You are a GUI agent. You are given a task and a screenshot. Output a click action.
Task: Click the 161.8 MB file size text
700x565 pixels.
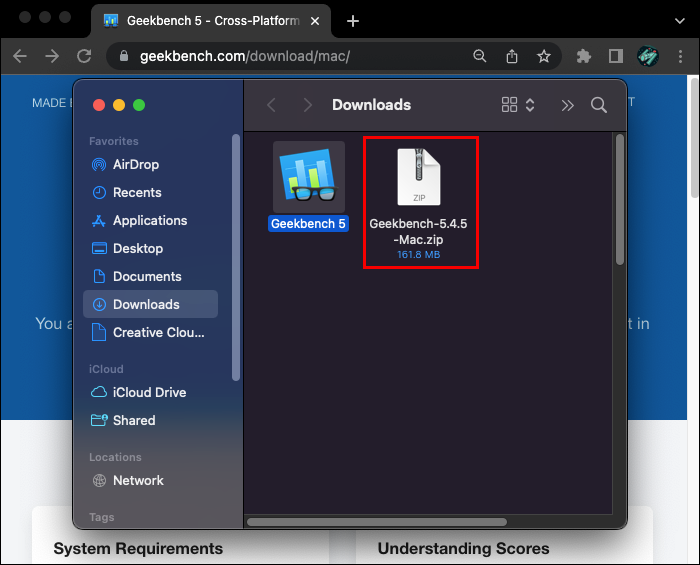tap(419, 255)
